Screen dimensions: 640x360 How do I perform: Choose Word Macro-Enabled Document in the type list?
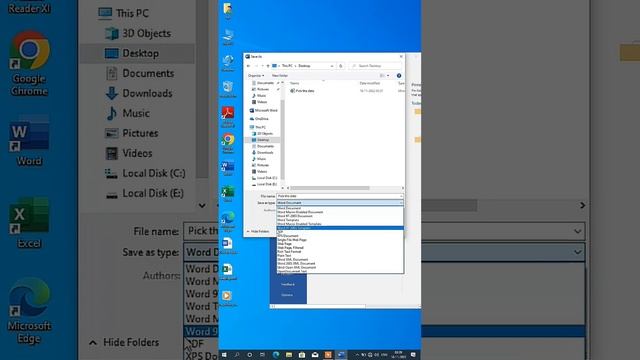pyautogui.click(x=340, y=212)
